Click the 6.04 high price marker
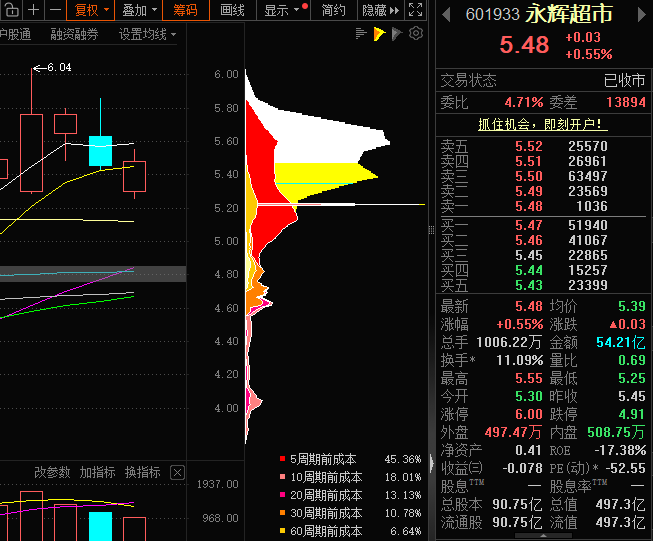The width and height of the screenshot is (653, 541). point(52,67)
